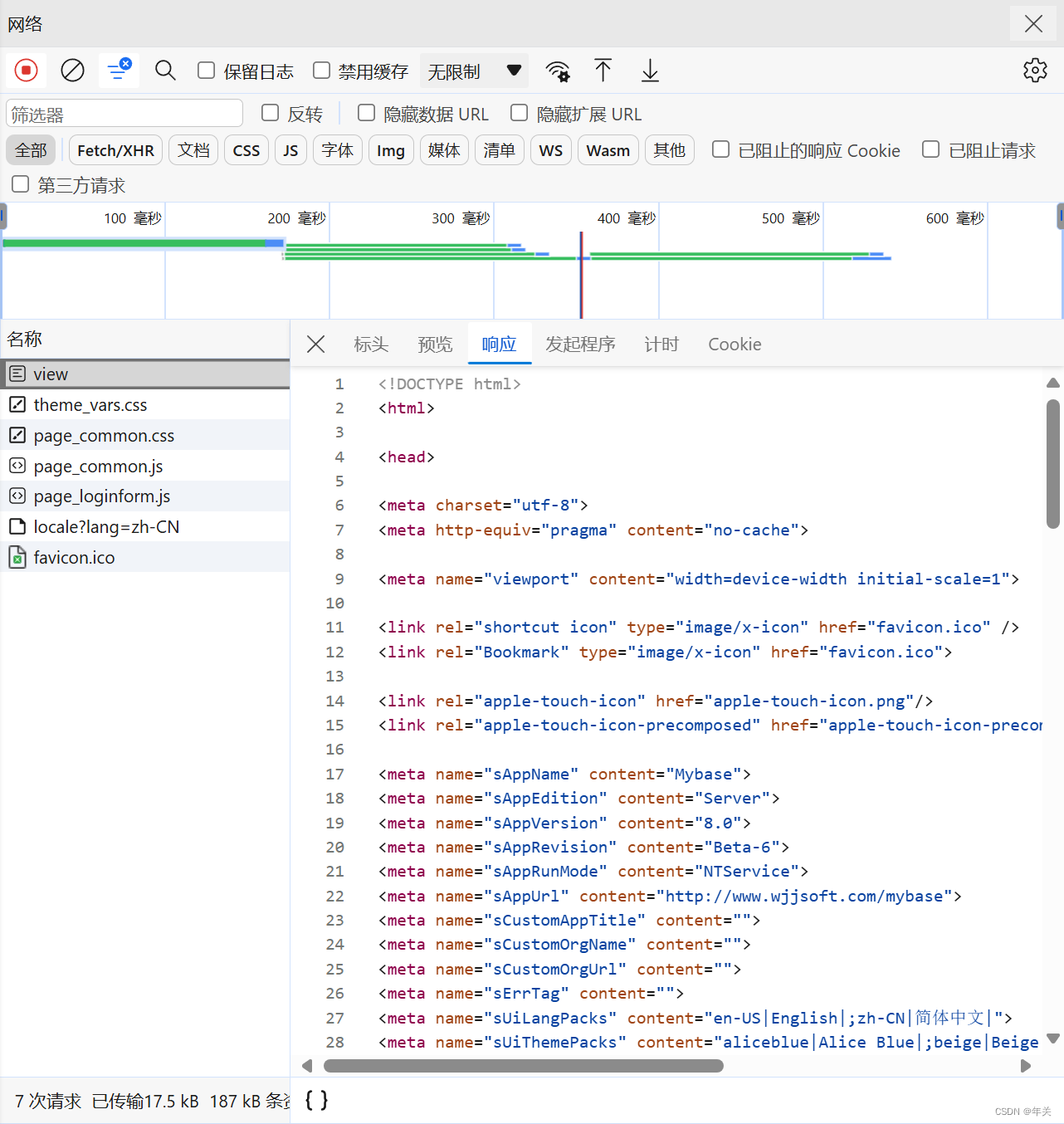Open network settings gear

[1035, 71]
